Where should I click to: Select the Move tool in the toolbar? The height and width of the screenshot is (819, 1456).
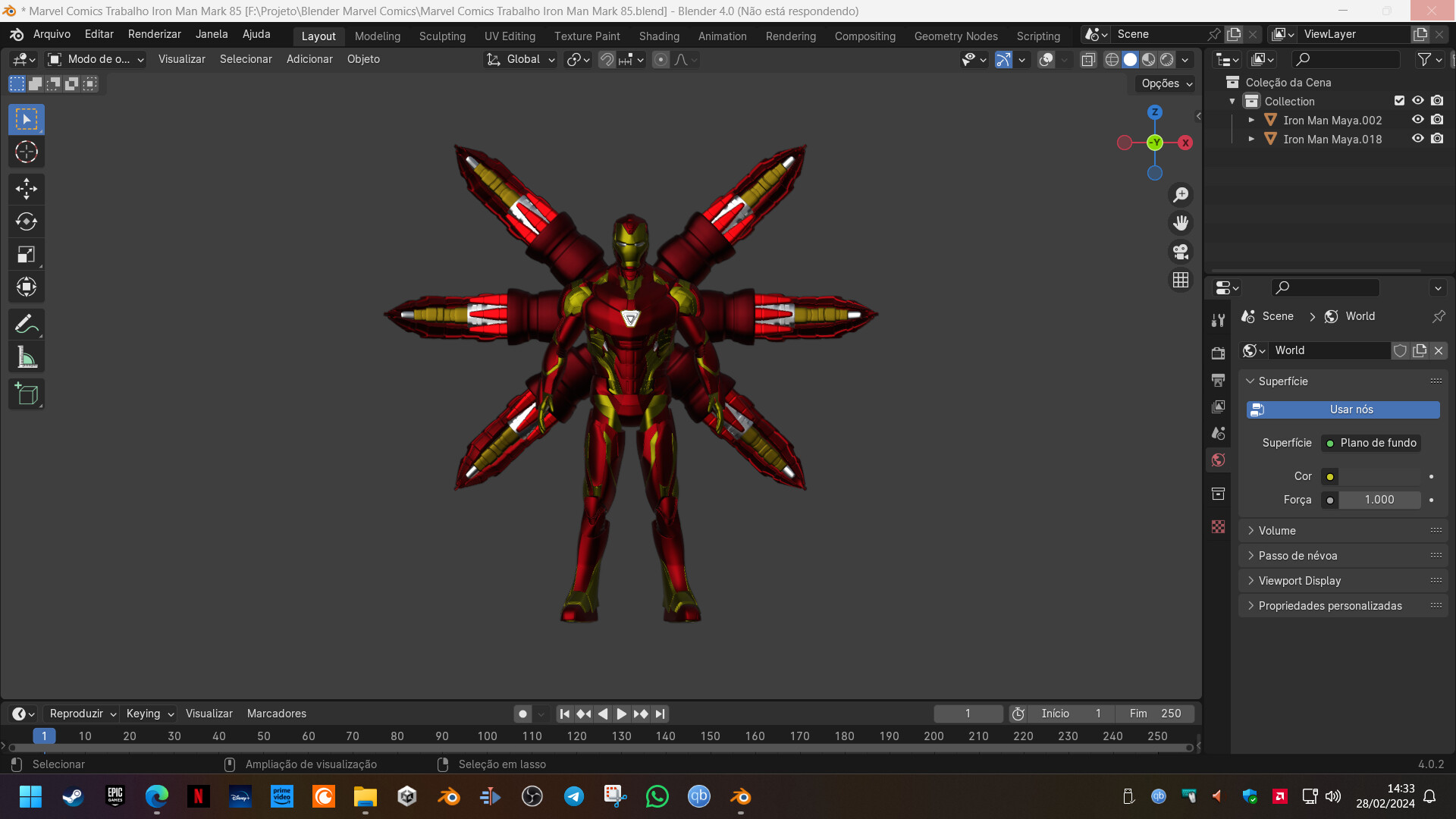27,189
